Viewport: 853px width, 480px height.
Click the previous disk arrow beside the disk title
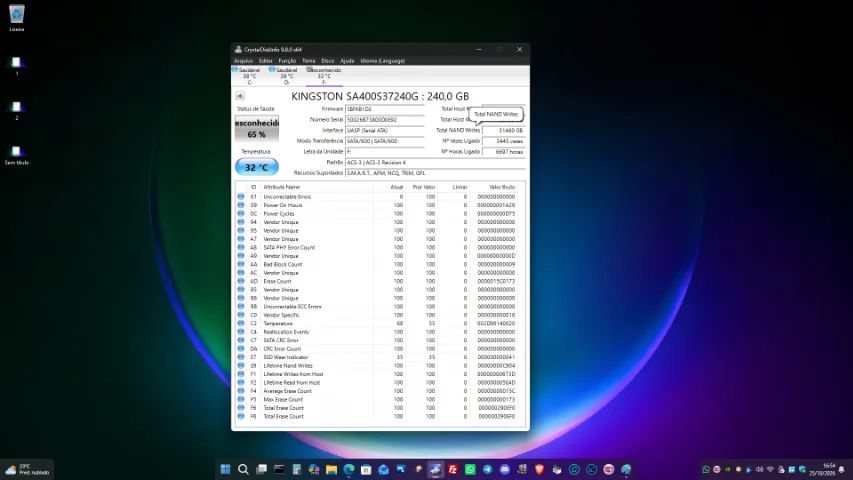coord(239,96)
